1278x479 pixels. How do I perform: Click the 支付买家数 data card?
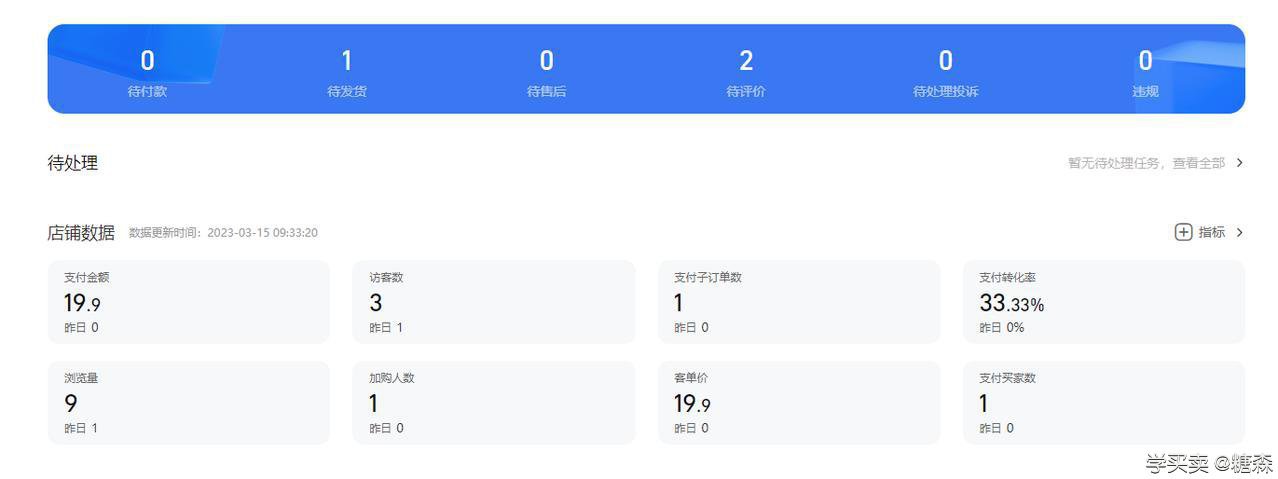point(1104,403)
